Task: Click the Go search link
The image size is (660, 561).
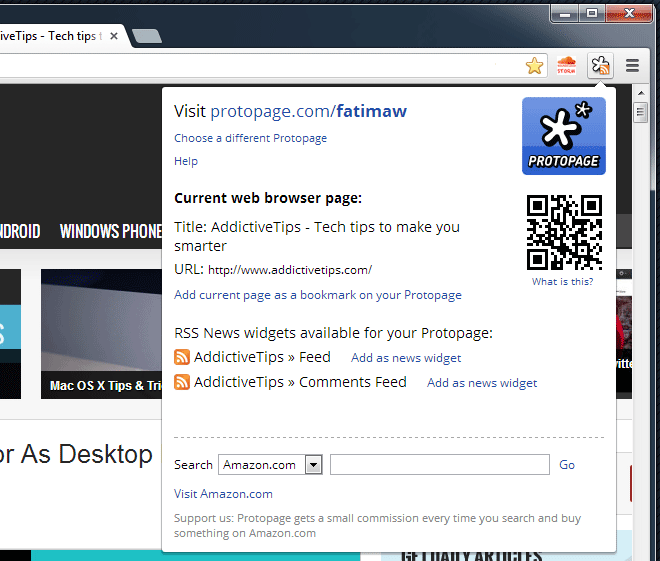Action: [x=567, y=465]
